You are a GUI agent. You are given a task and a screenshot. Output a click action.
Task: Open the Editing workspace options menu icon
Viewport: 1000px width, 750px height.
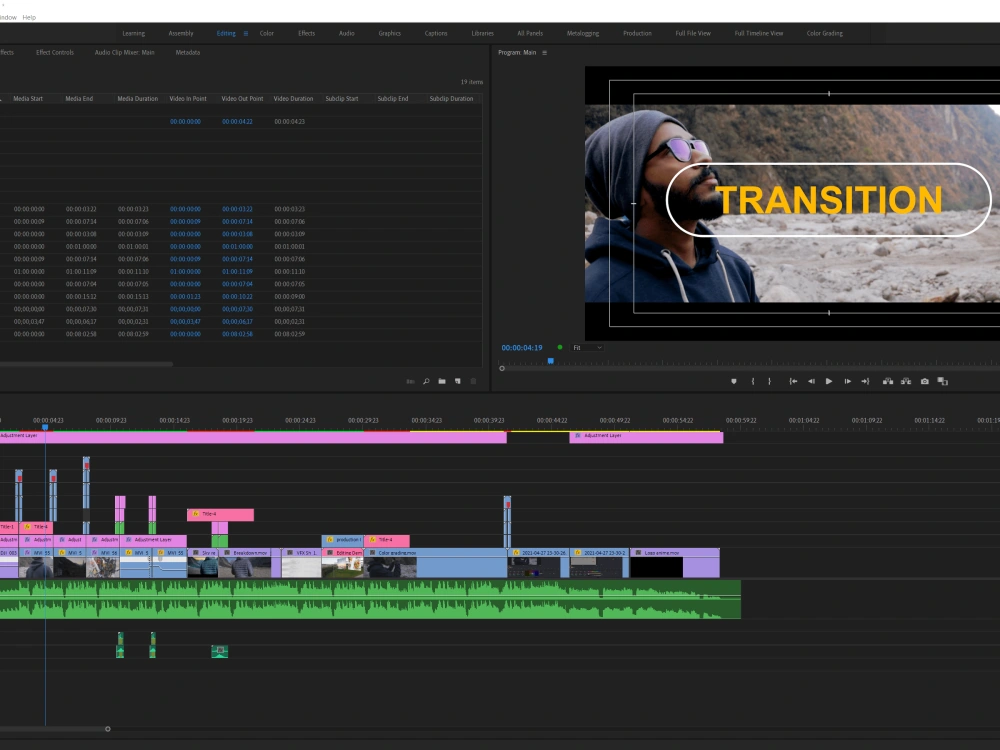[x=246, y=33]
